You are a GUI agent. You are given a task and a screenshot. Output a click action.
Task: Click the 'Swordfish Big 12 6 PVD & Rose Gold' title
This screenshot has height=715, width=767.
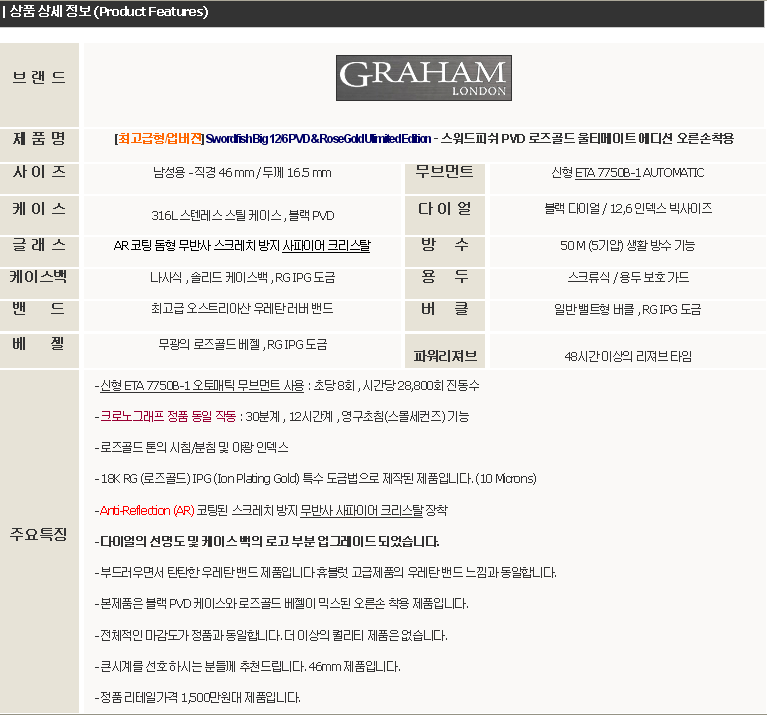[318, 139]
